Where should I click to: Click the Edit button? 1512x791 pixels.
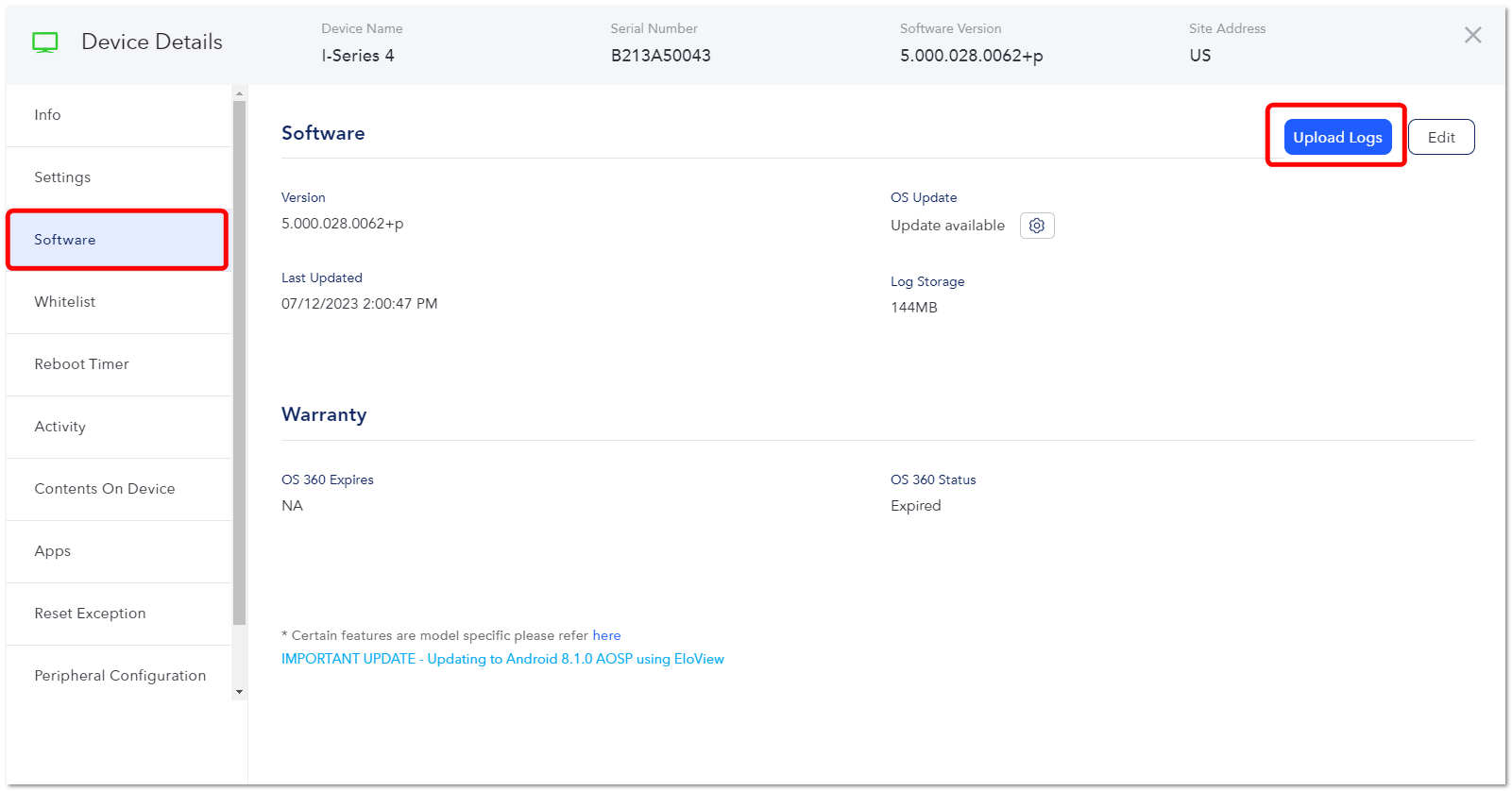(x=1441, y=137)
